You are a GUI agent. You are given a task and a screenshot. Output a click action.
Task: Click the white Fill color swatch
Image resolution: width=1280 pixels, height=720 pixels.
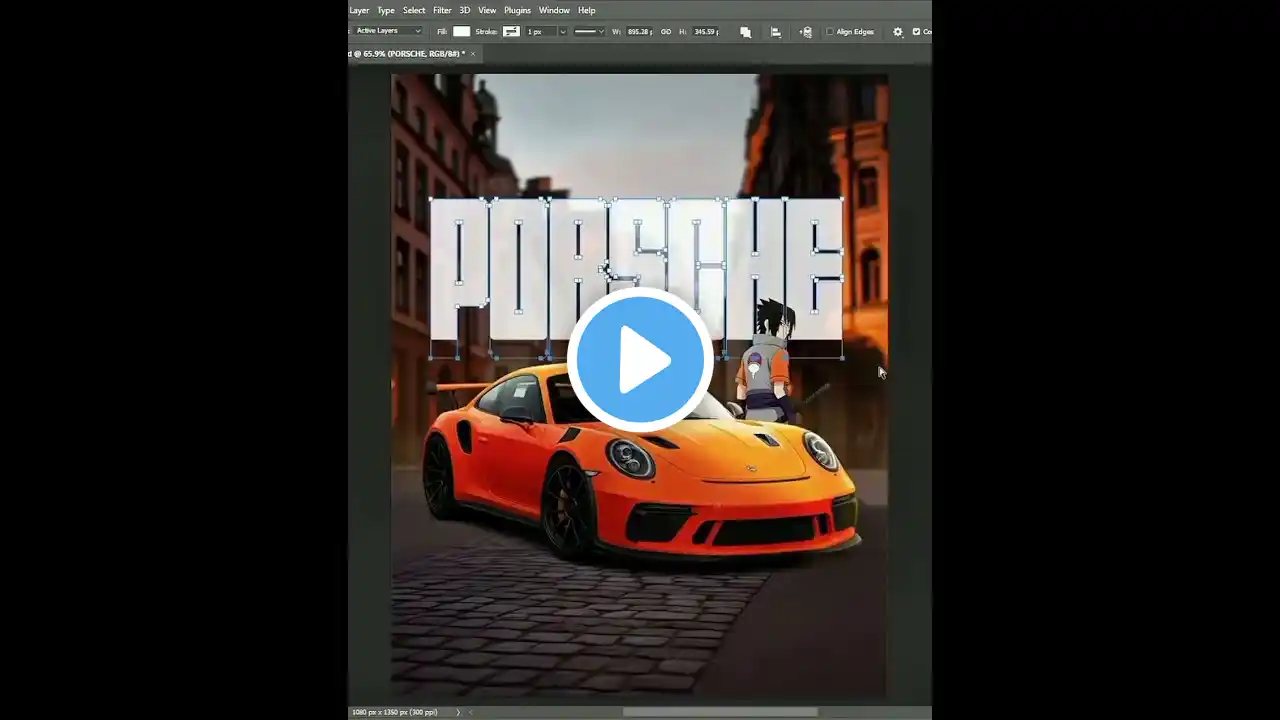[x=461, y=32]
